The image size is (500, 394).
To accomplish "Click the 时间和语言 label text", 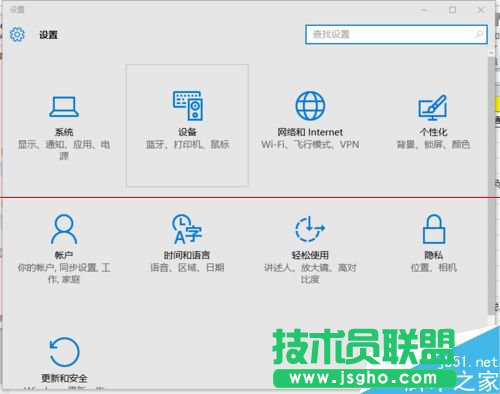I will (187, 255).
